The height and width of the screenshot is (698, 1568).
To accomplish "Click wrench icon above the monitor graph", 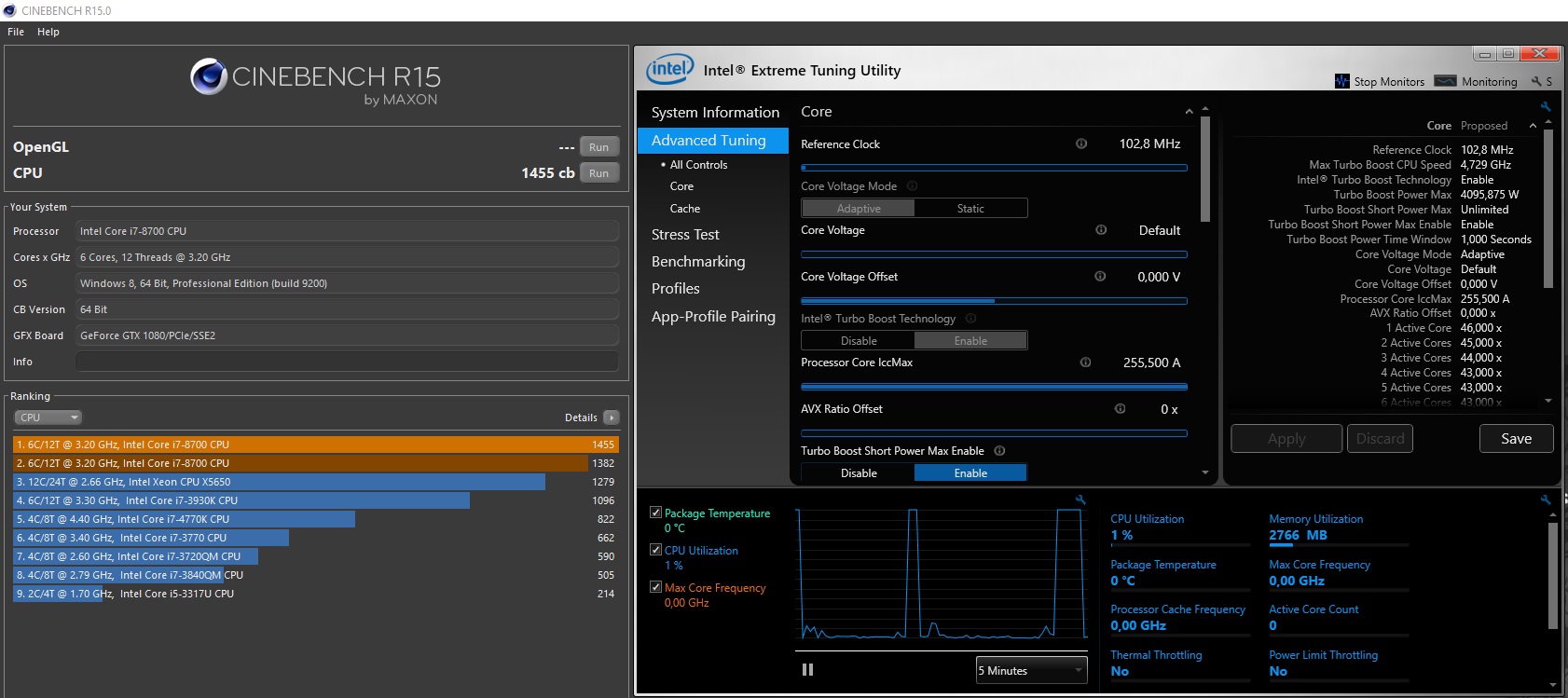I will (x=1080, y=500).
